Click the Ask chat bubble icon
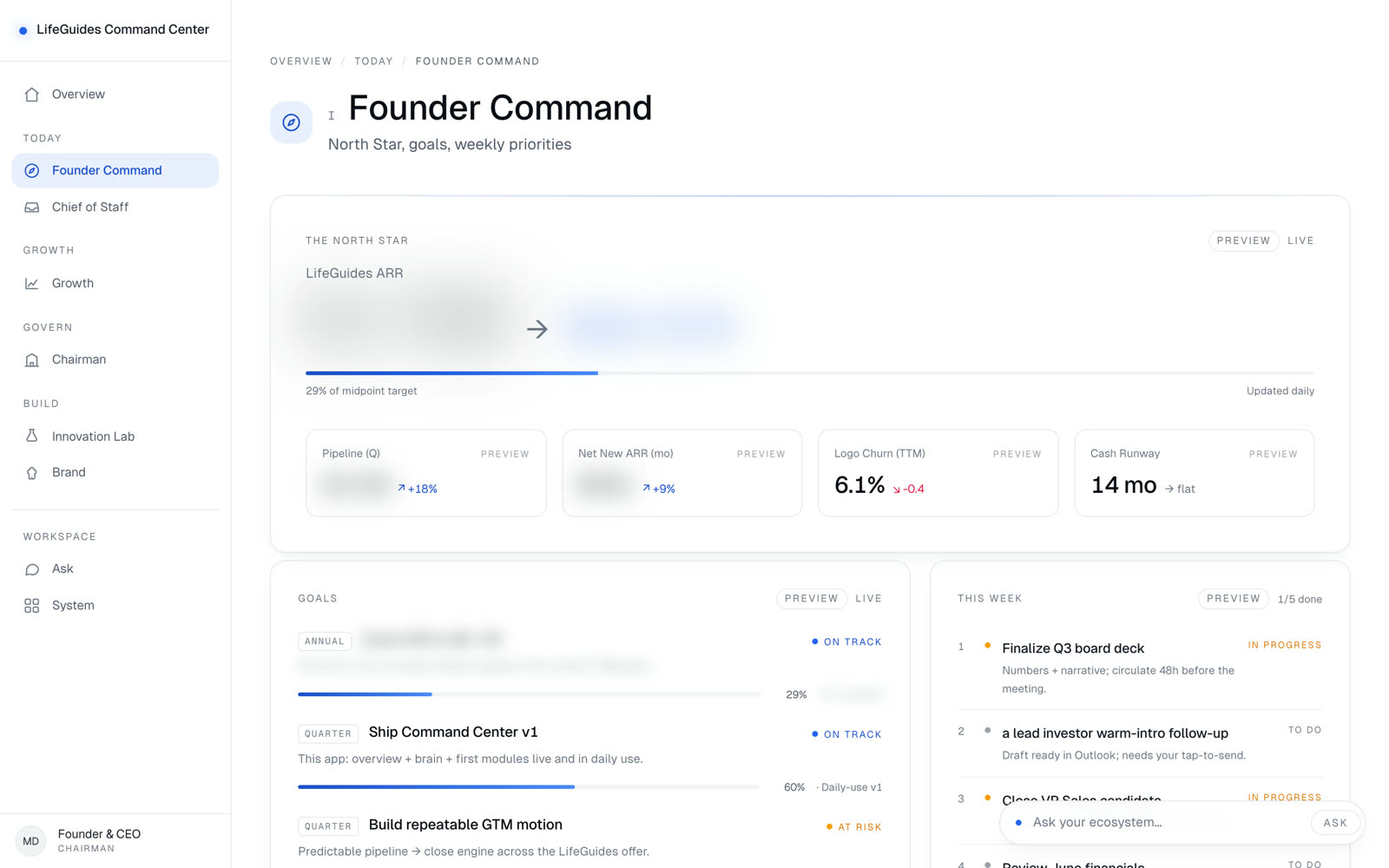1389x868 pixels. (32, 569)
